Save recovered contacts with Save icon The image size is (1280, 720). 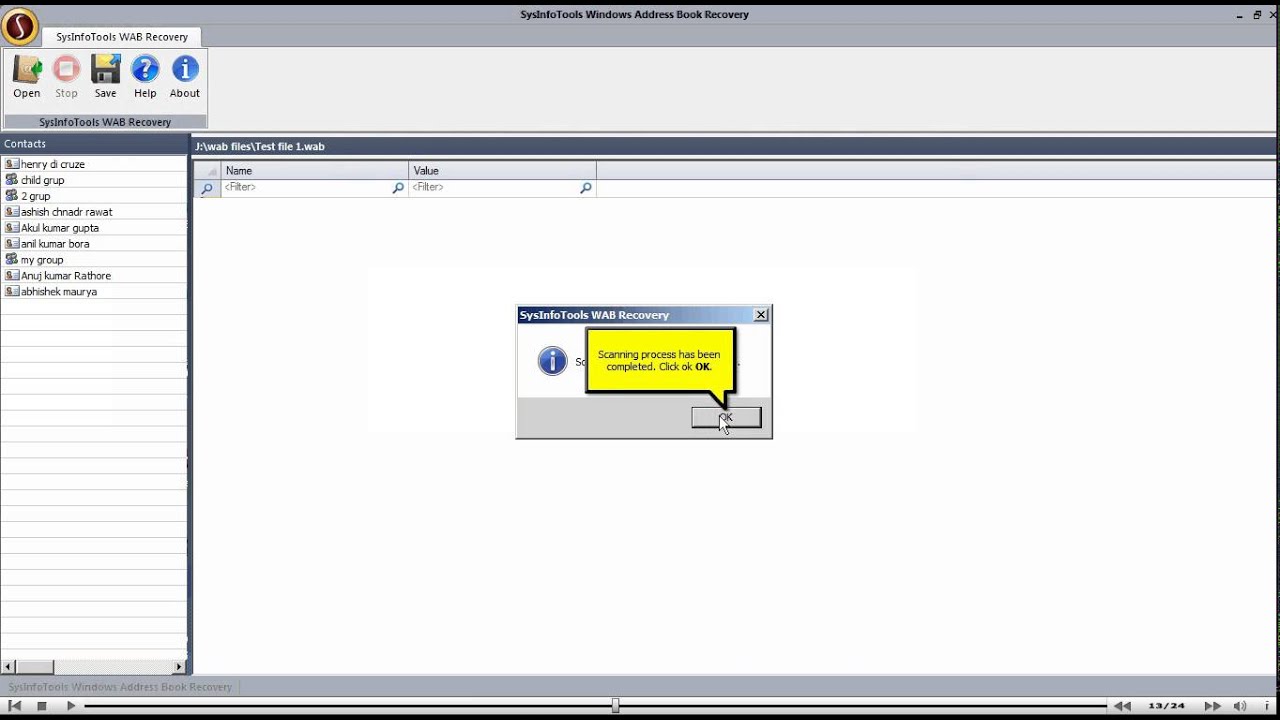[105, 69]
